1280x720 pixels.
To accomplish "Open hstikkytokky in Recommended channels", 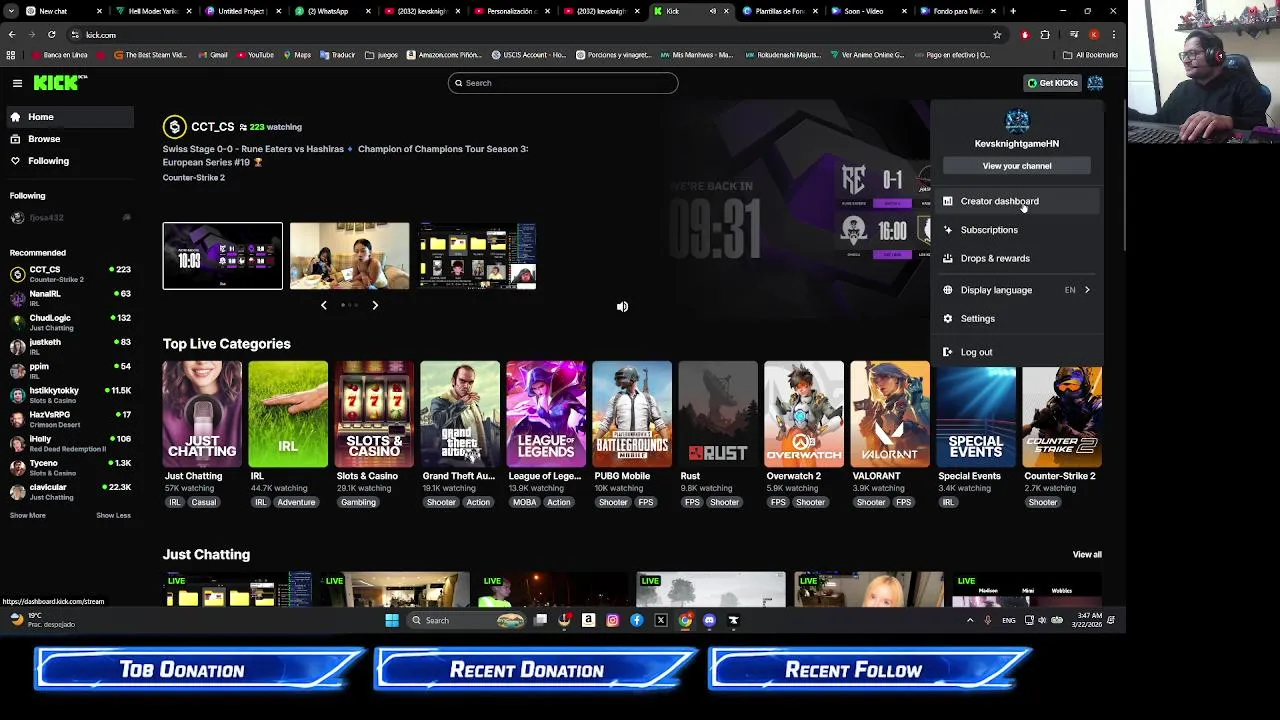I will pos(70,395).
